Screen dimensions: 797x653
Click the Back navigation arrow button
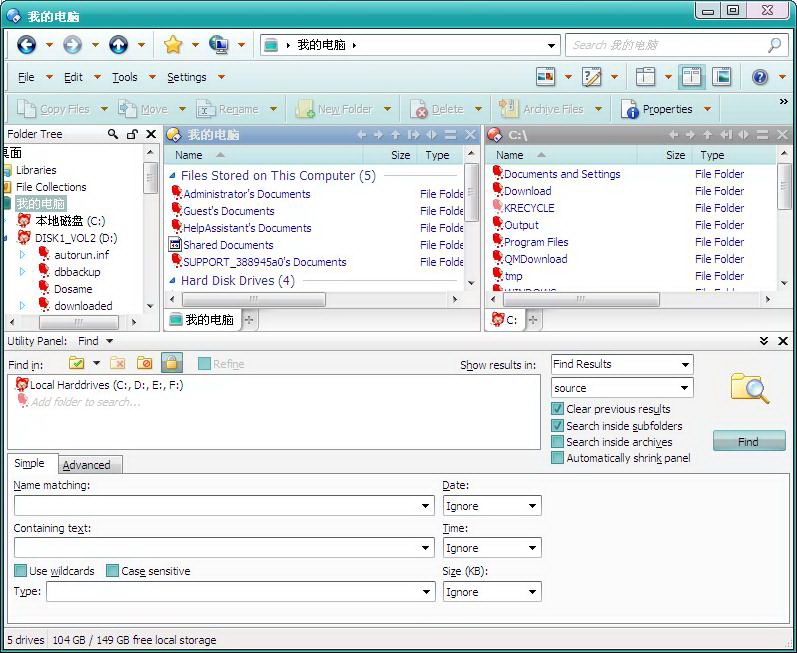pos(26,45)
